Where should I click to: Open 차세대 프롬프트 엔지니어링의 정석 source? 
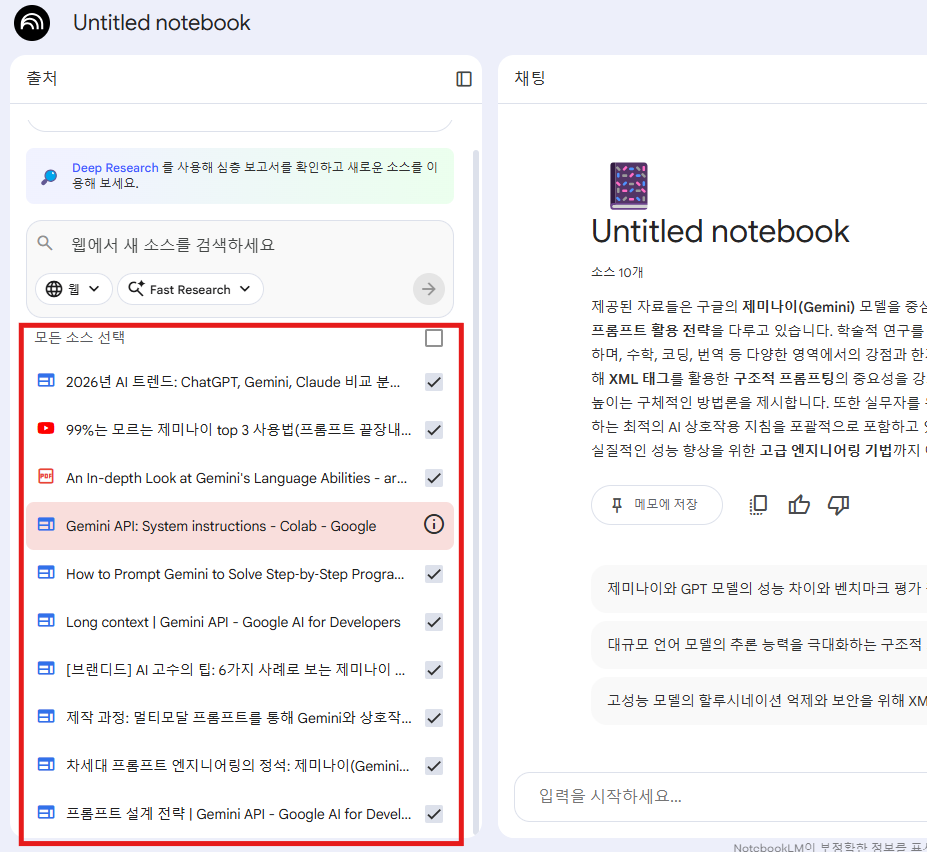tap(238, 766)
